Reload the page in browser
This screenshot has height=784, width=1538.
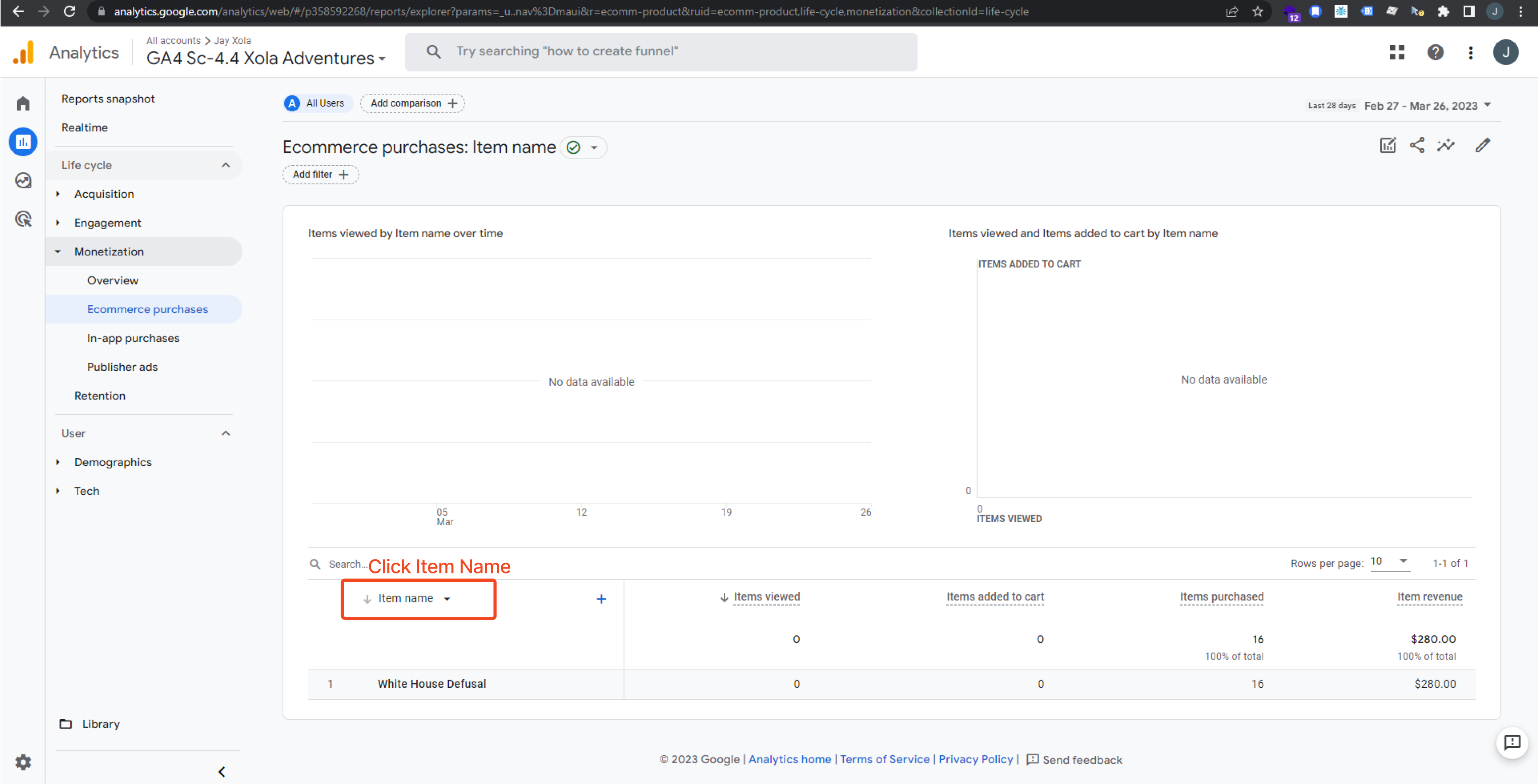tap(69, 12)
